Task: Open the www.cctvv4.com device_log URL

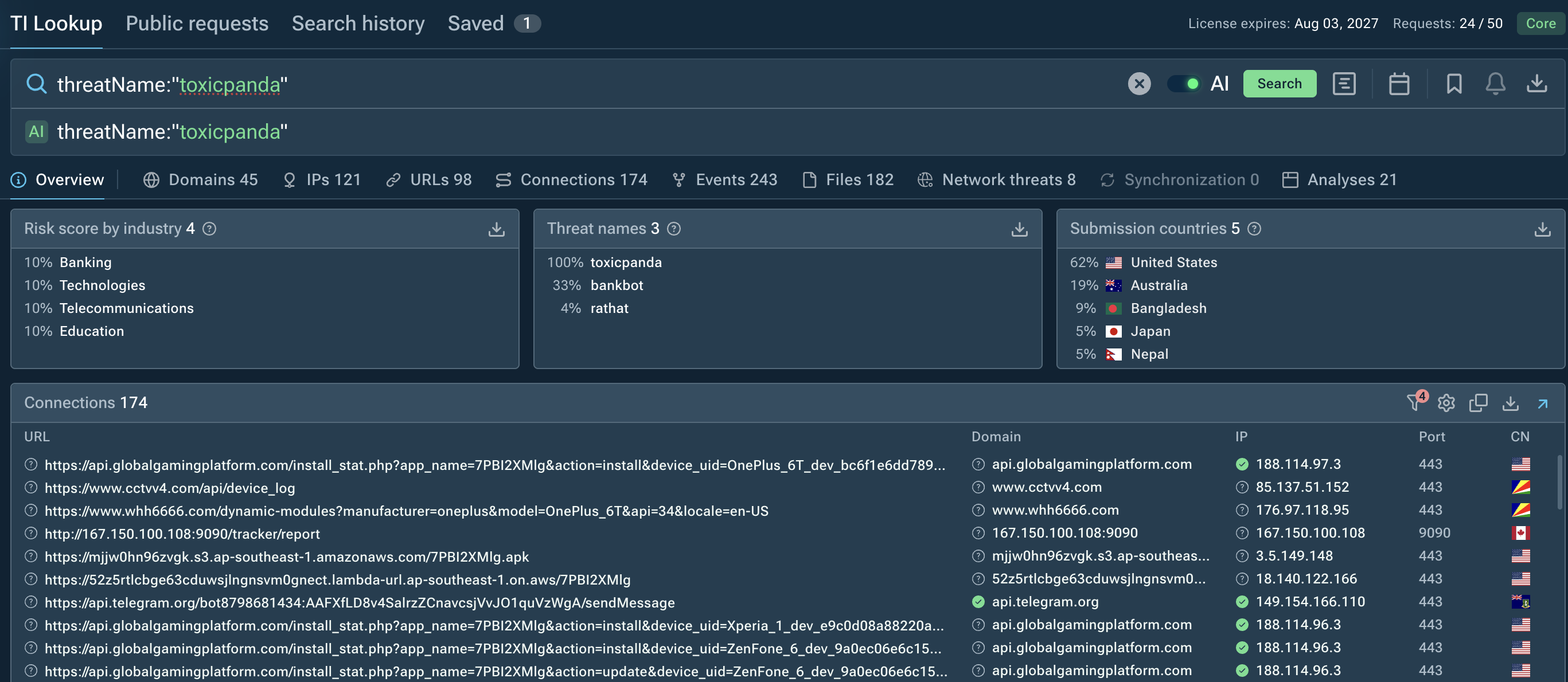Action: [x=169, y=488]
